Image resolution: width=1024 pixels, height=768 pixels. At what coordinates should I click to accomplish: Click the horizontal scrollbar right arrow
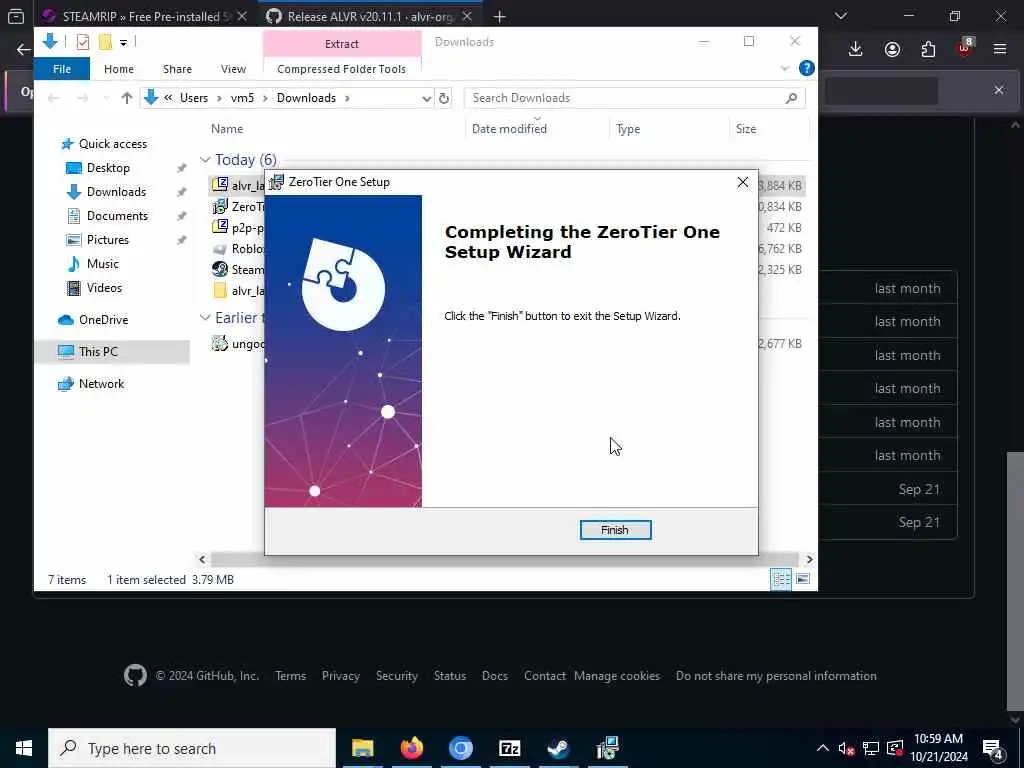(x=809, y=559)
